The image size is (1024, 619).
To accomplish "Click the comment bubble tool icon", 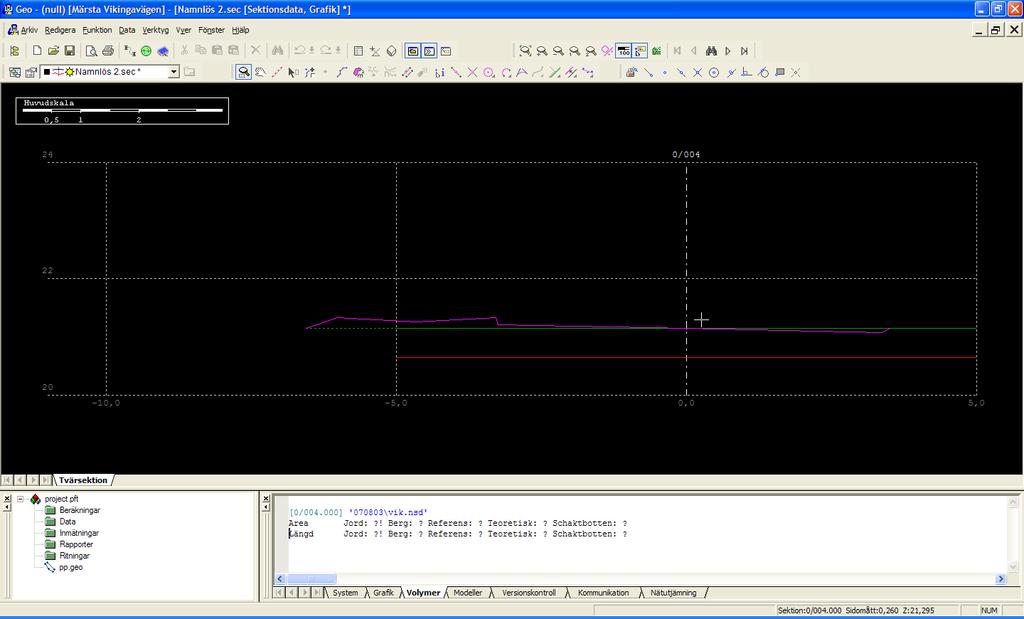I will tap(779, 72).
